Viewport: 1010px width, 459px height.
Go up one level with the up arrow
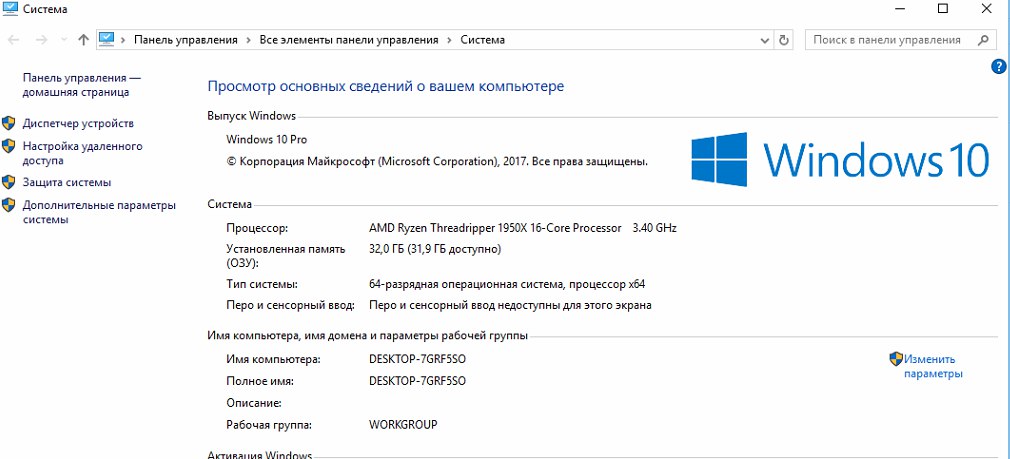(x=83, y=40)
